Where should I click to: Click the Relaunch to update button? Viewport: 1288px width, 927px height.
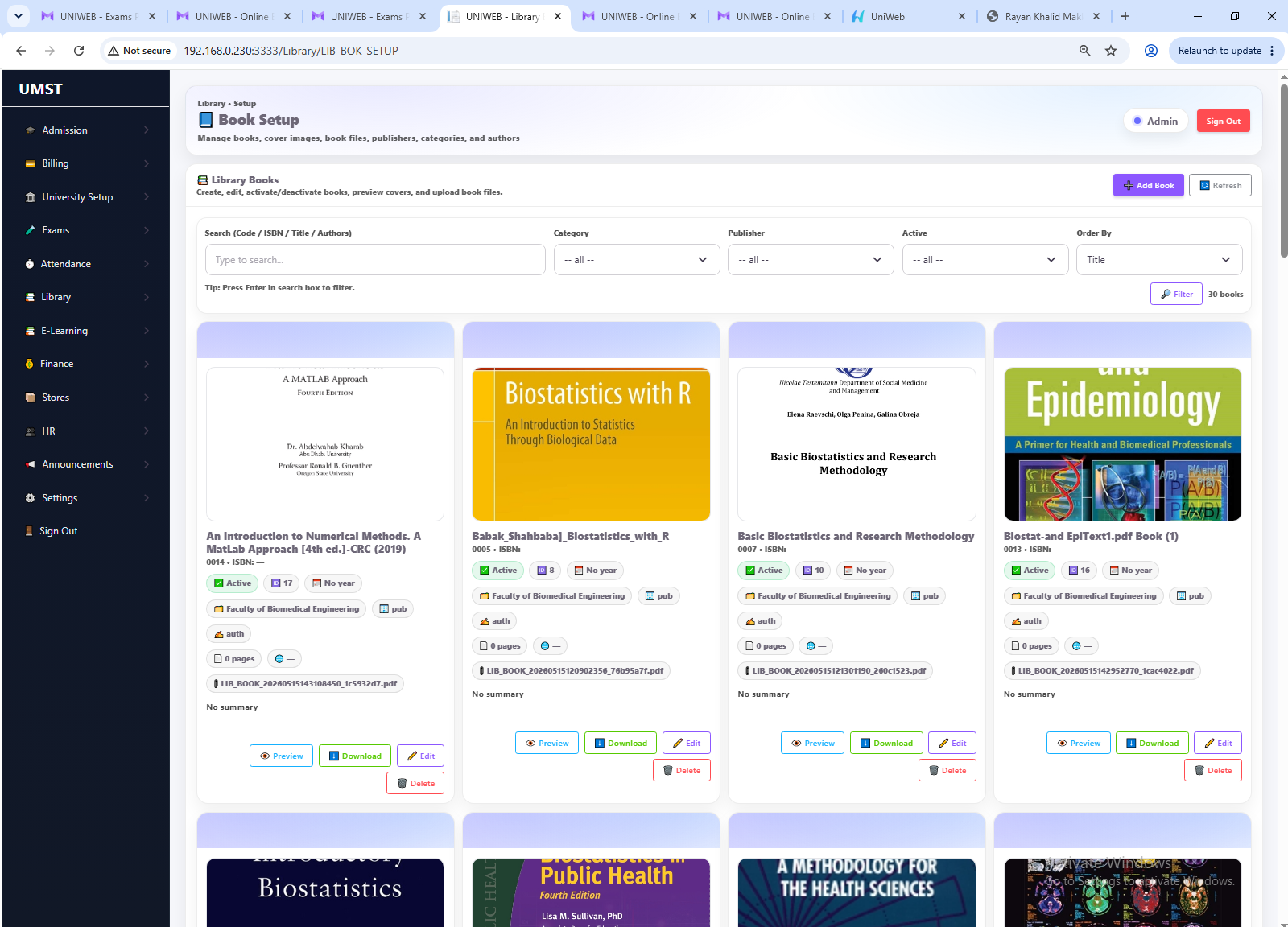tap(1226, 51)
